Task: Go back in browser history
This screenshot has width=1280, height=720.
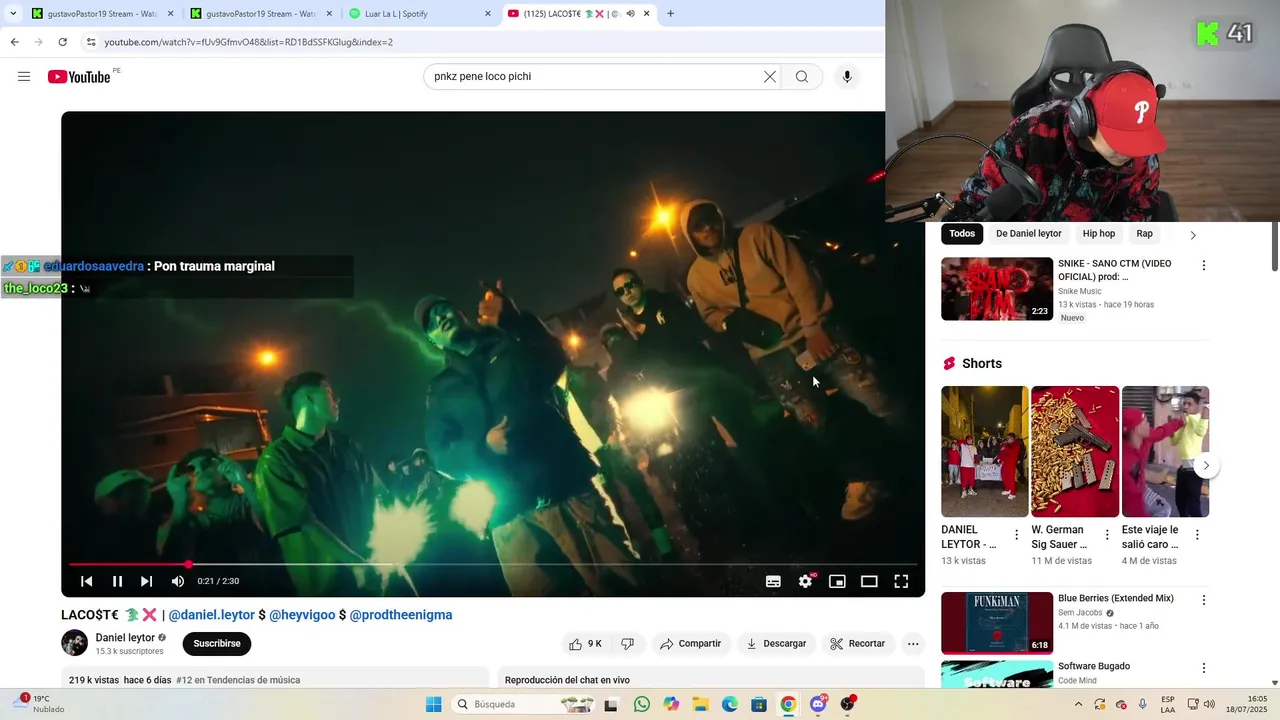Action: (x=14, y=42)
